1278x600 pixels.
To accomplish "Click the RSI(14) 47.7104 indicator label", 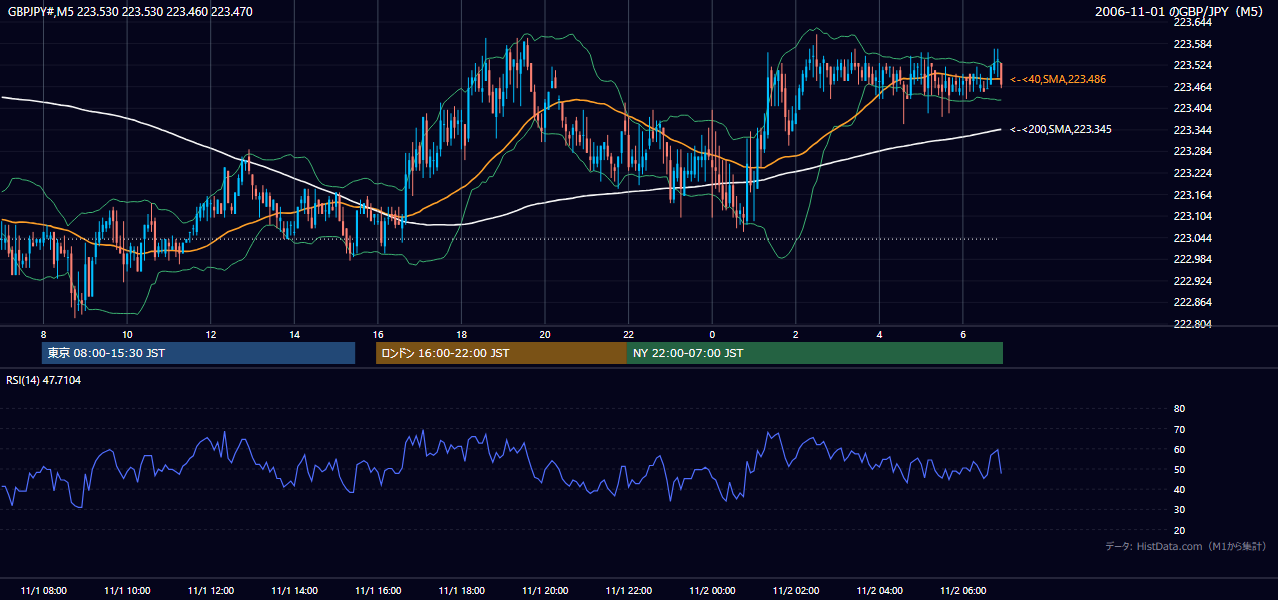I will [x=44, y=380].
